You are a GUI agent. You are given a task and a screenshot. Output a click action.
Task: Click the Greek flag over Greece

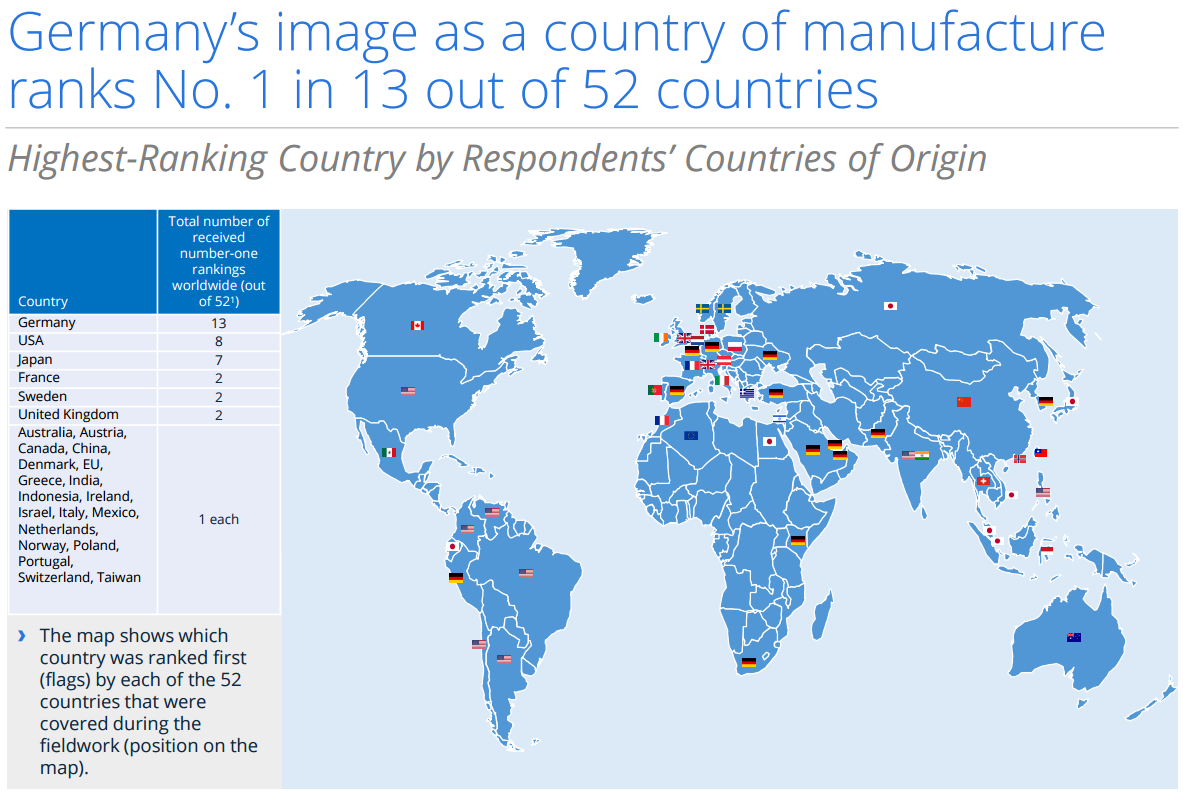click(747, 393)
